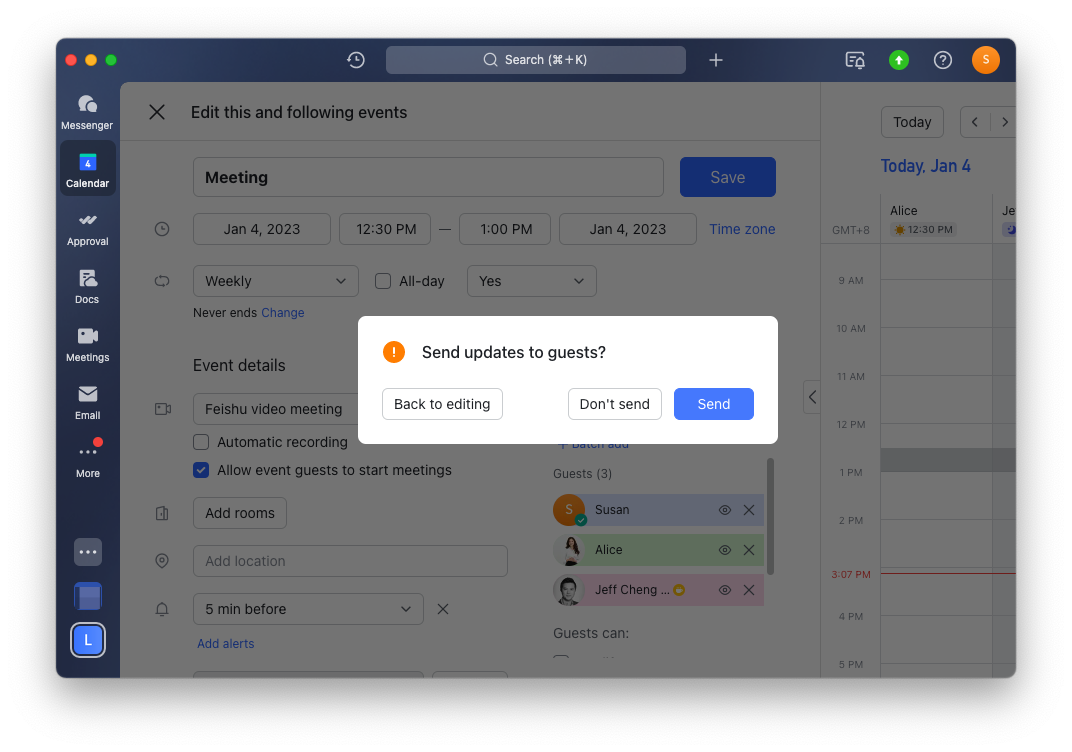Open the account menu via the S avatar
This screenshot has width=1072, height=752.
point(985,60)
